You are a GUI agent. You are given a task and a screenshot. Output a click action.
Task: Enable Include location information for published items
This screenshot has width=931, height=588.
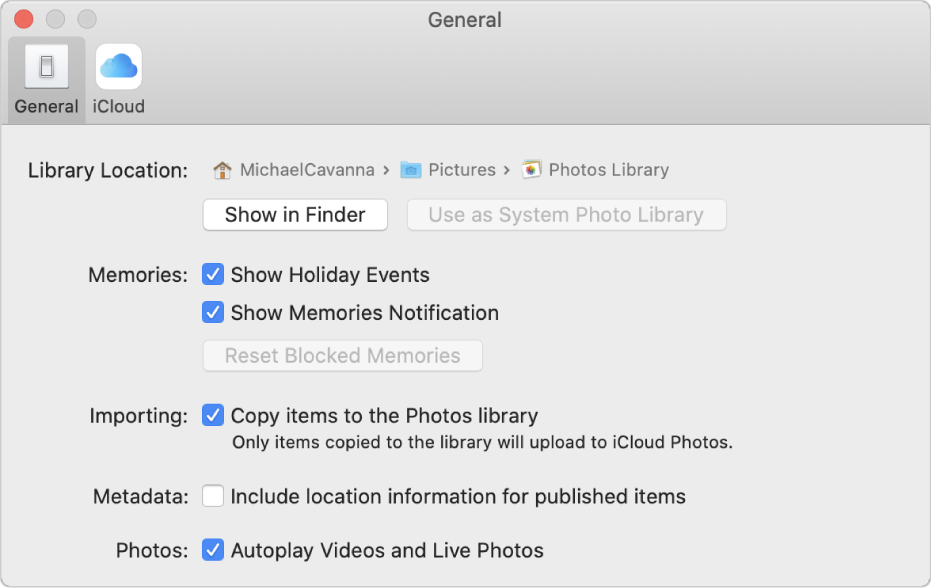212,496
